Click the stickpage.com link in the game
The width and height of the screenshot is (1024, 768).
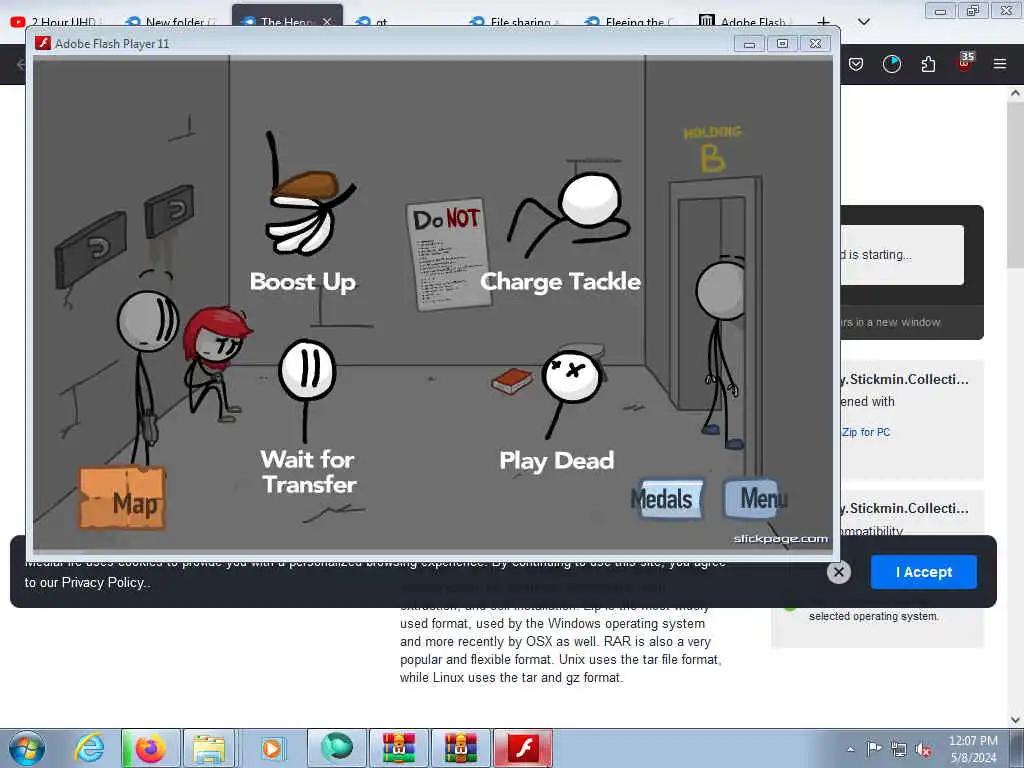pos(780,539)
